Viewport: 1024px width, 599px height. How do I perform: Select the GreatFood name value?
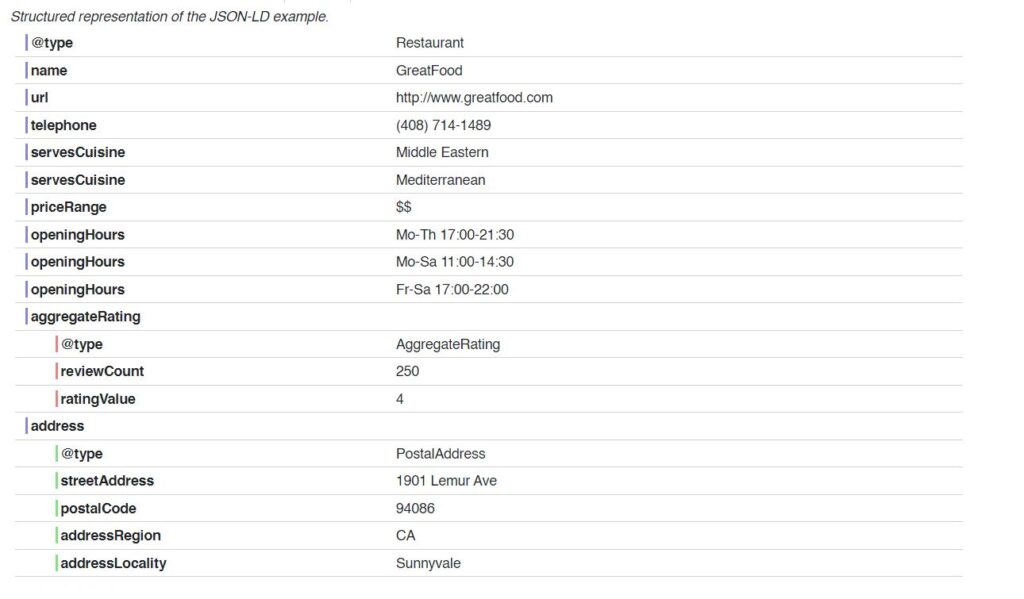429,71
